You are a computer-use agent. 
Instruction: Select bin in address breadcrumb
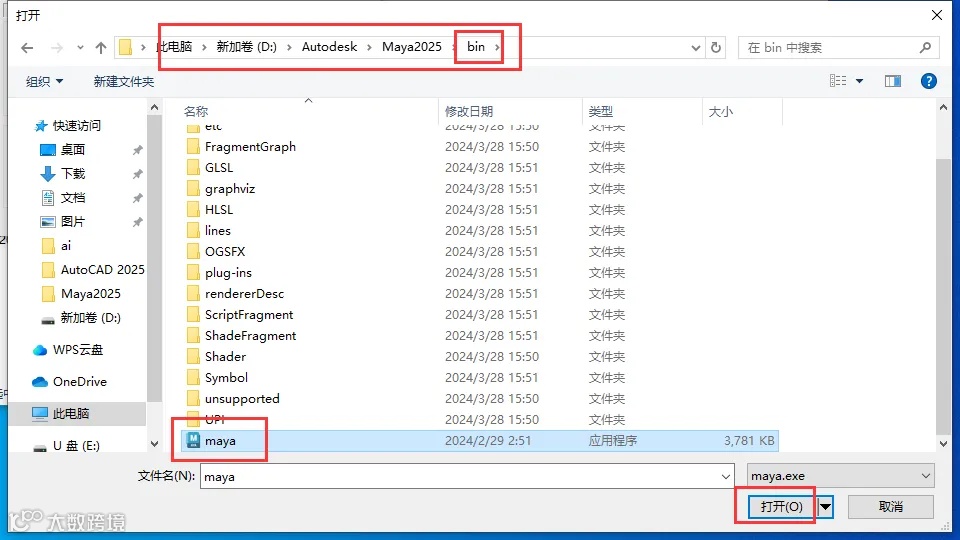tap(476, 47)
